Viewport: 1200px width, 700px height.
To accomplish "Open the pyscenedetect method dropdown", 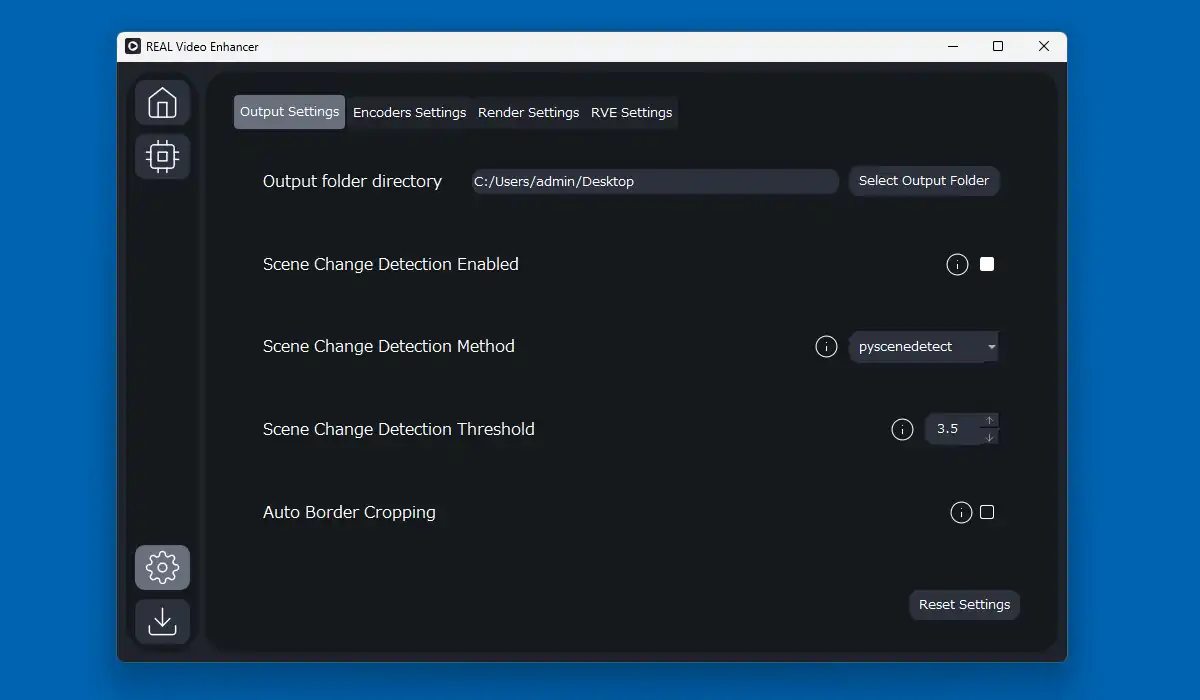I will [924, 347].
